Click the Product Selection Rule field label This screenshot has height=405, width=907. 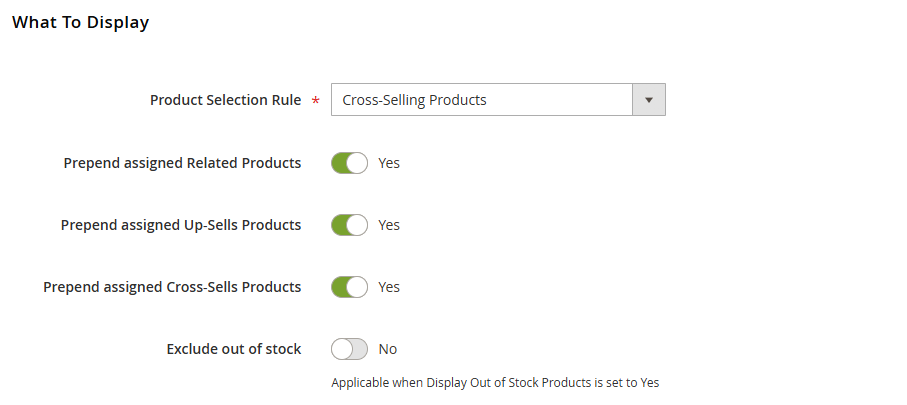pyautogui.click(x=225, y=100)
